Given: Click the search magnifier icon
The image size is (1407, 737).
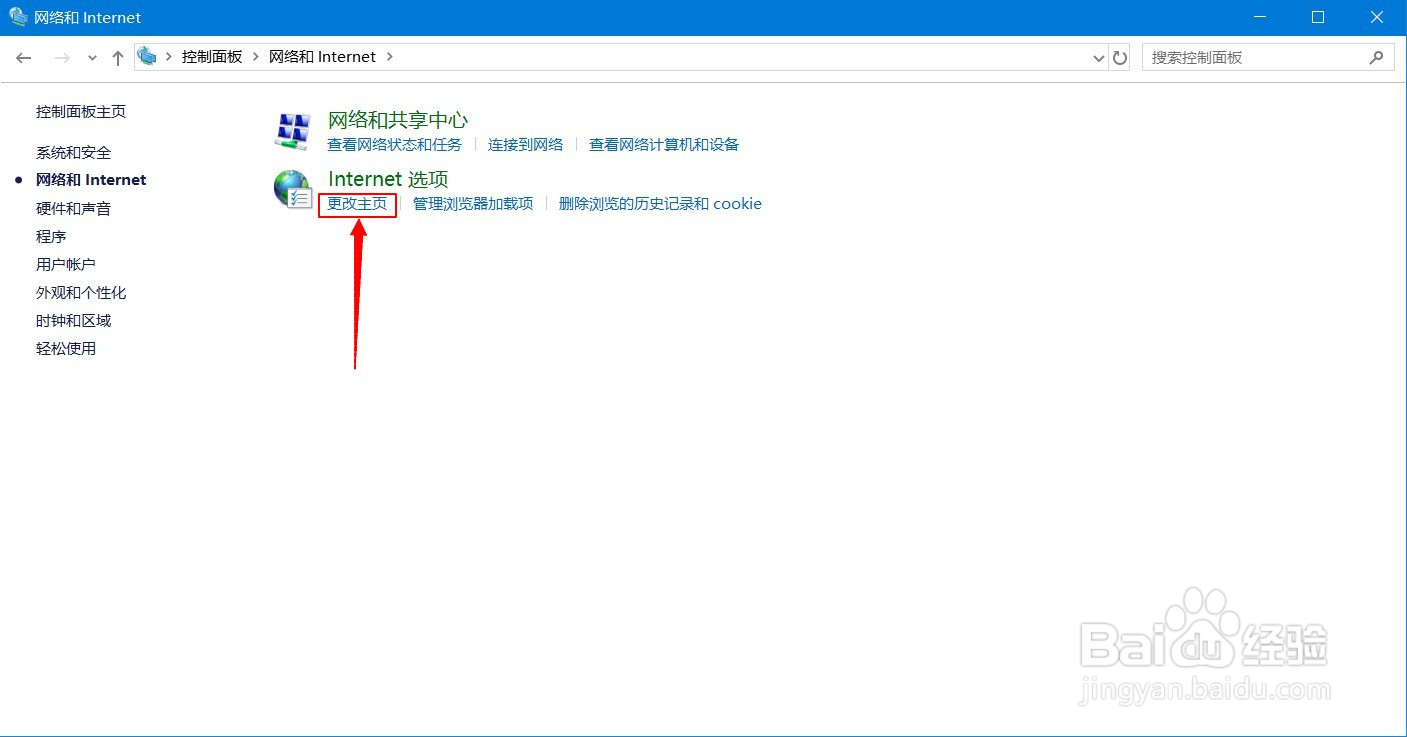Looking at the screenshot, I should [x=1377, y=57].
